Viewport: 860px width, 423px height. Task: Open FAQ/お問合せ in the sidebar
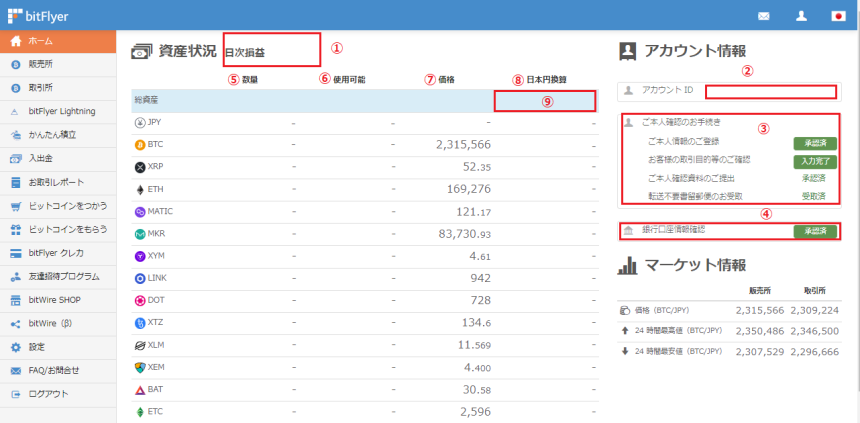pos(58,371)
